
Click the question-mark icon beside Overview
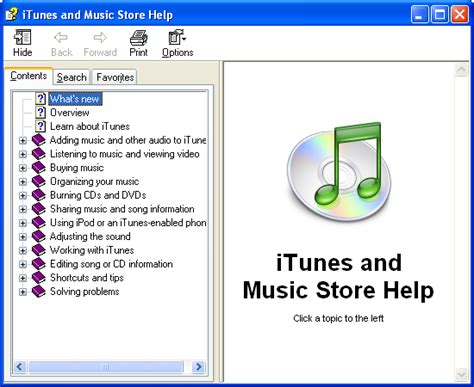(x=40, y=112)
